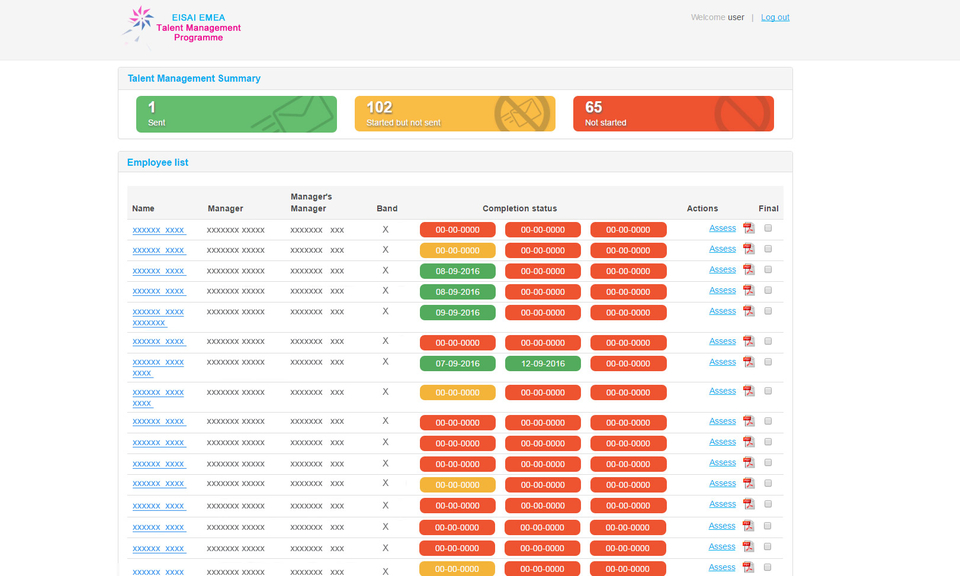
Task: Tick the Final checkbox in first row
Action: [x=768, y=228]
